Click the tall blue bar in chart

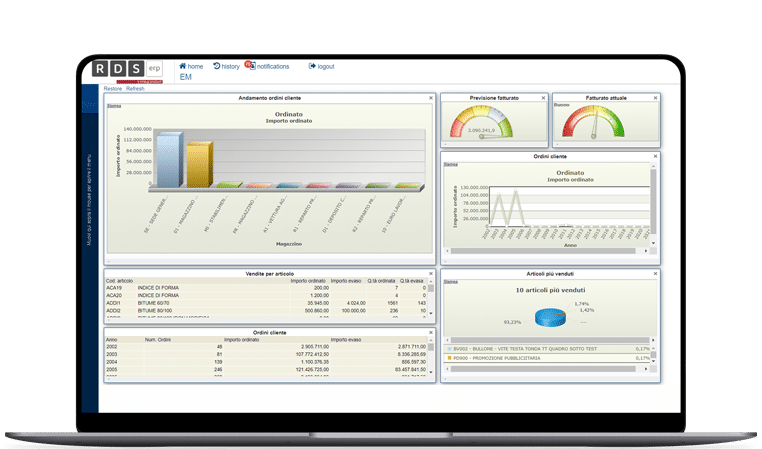click(168, 160)
